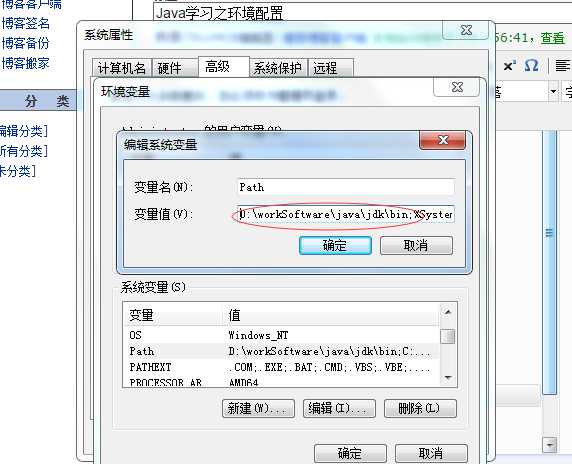
Task: Click the superscript x² toolbar icon
Action: pos(509,66)
